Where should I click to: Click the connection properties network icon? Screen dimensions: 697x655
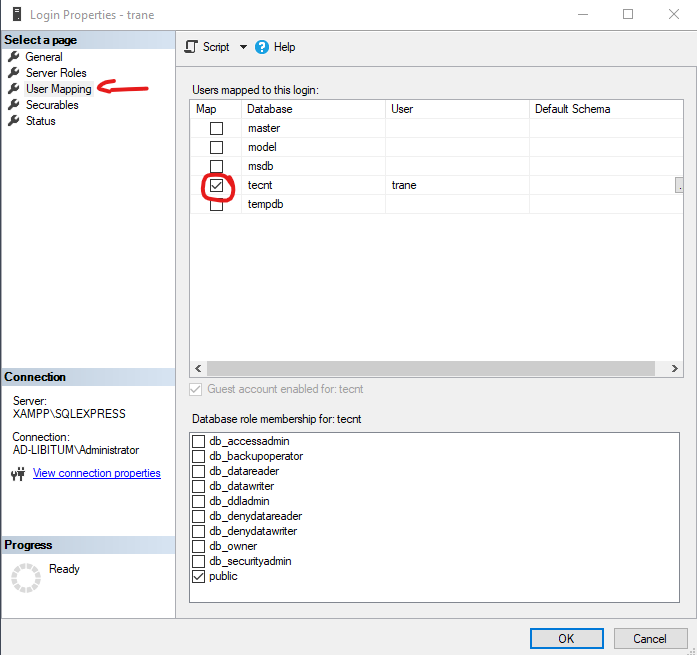click(17, 474)
